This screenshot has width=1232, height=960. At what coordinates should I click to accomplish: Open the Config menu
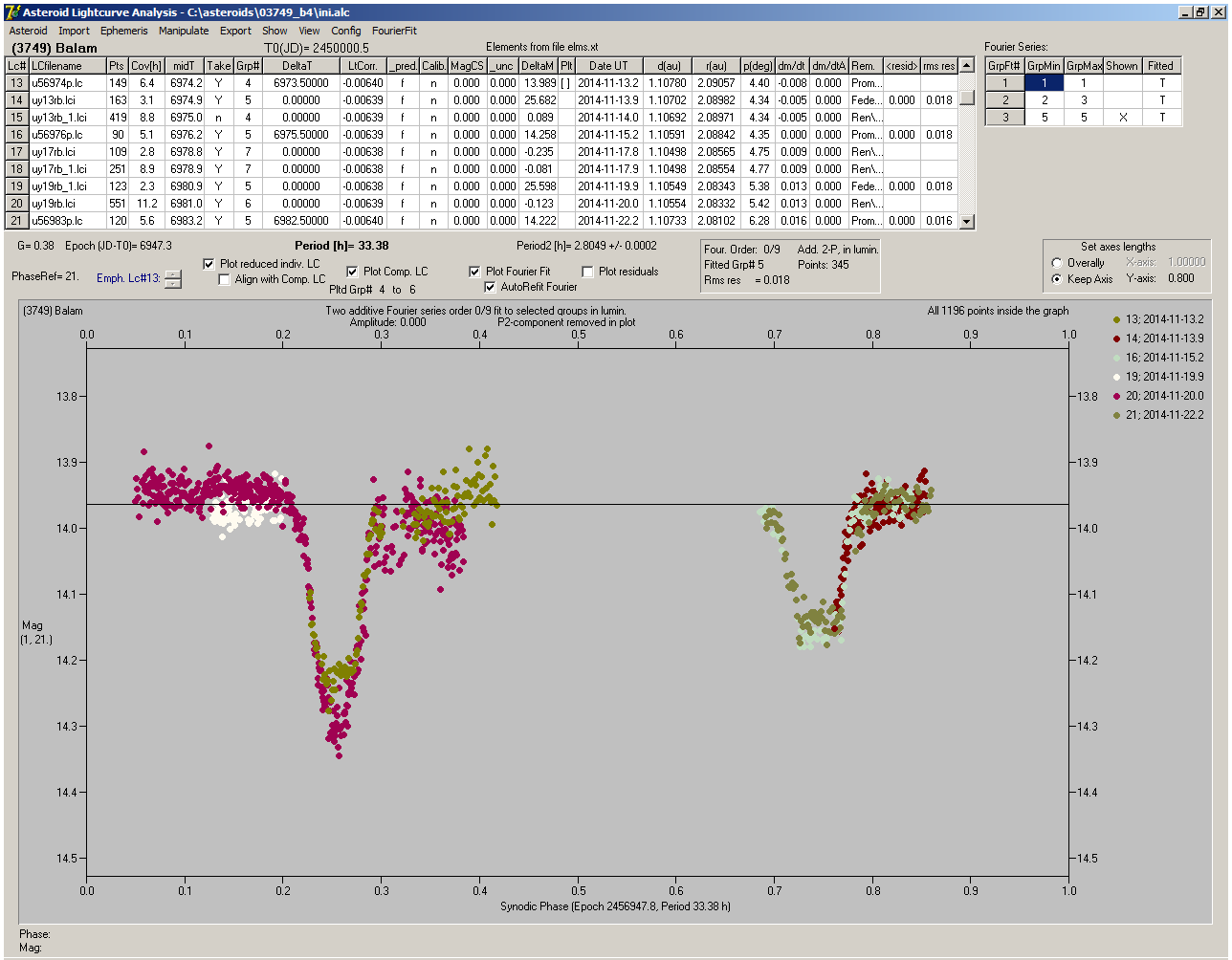346,31
